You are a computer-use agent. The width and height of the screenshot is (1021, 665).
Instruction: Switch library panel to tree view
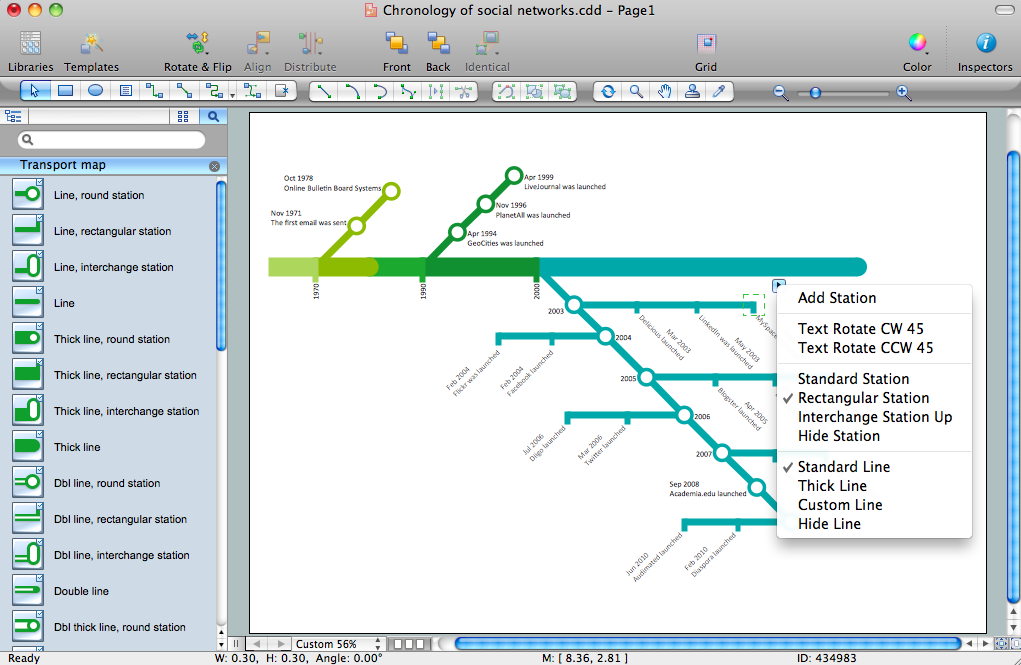(x=13, y=116)
